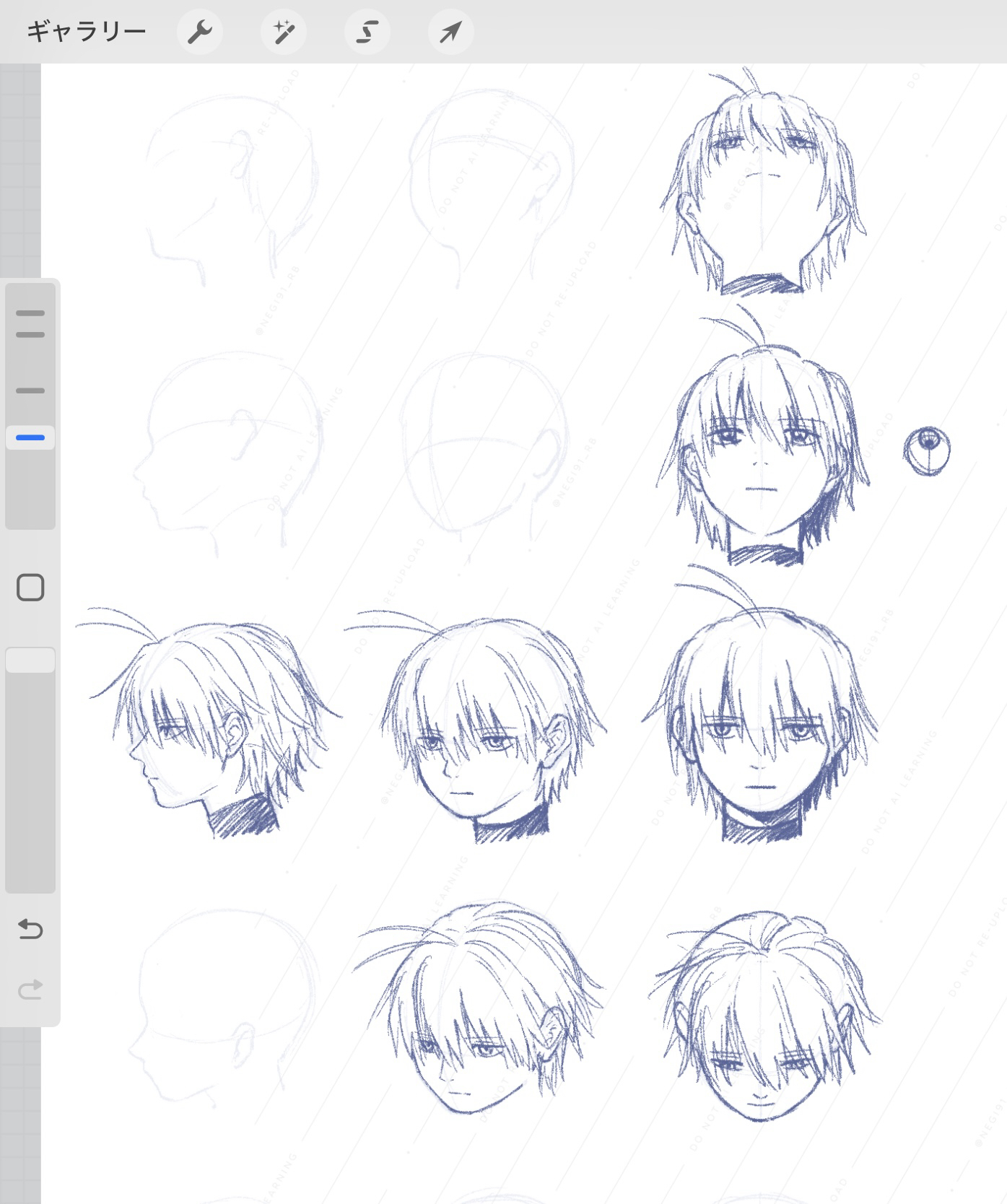The image size is (1007, 1204).
Task: Select the gray notch just above blue handle
Action: (30, 391)
